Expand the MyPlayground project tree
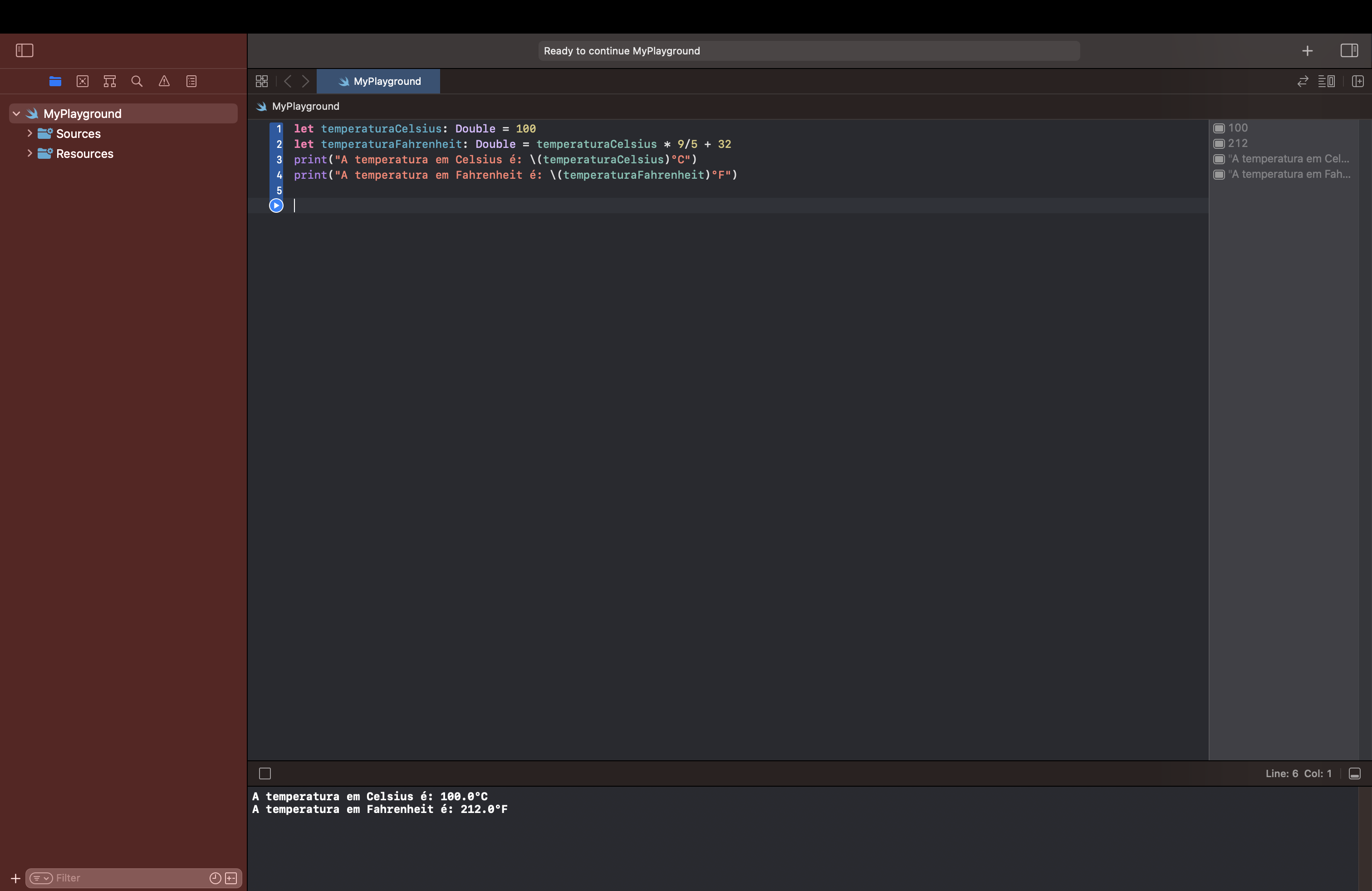Viewport: 1372px width, 891px height. tap(15, 113)
